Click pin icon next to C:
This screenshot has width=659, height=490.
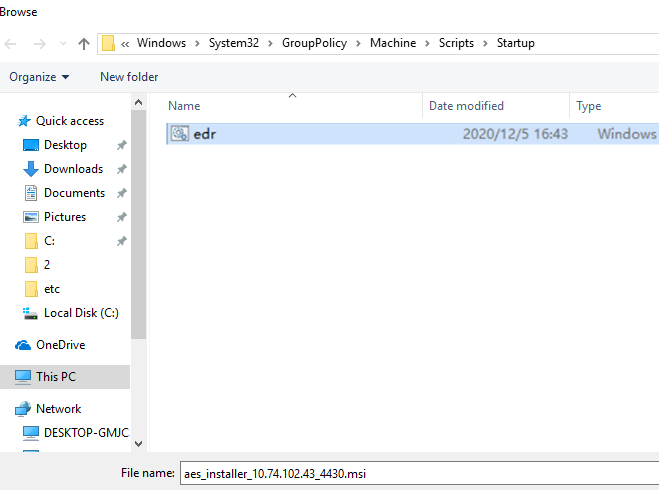(121, 241)
